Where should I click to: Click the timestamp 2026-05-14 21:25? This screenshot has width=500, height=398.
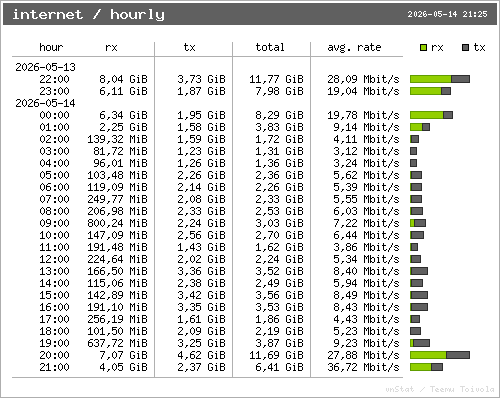point(447,14)
